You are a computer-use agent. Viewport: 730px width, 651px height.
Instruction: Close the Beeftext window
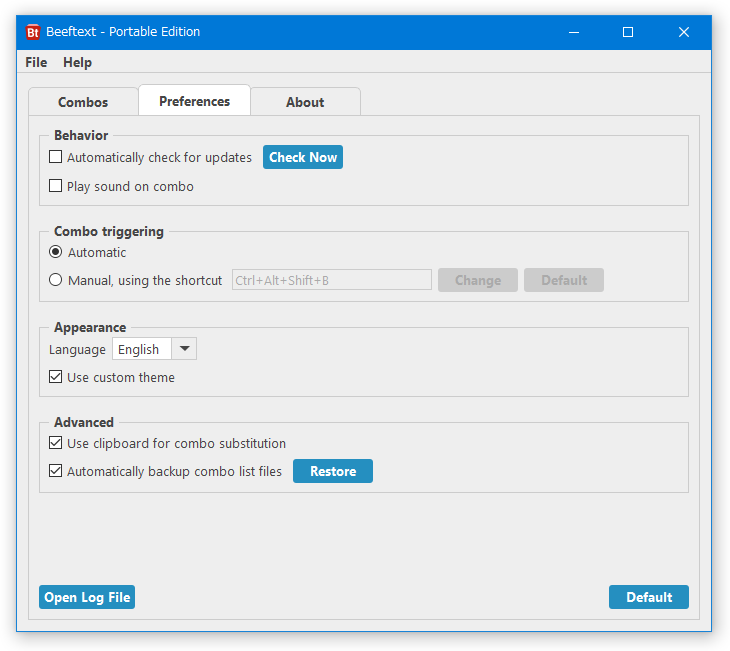coord(683,32)
